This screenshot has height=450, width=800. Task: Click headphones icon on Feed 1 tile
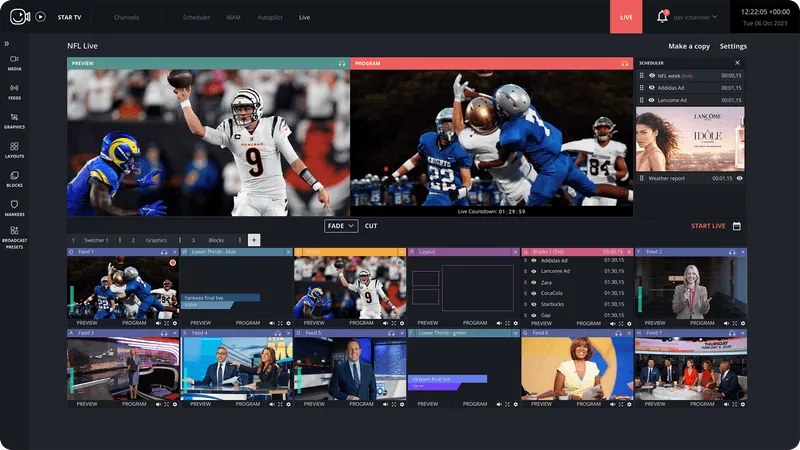[x=164, y=252]
